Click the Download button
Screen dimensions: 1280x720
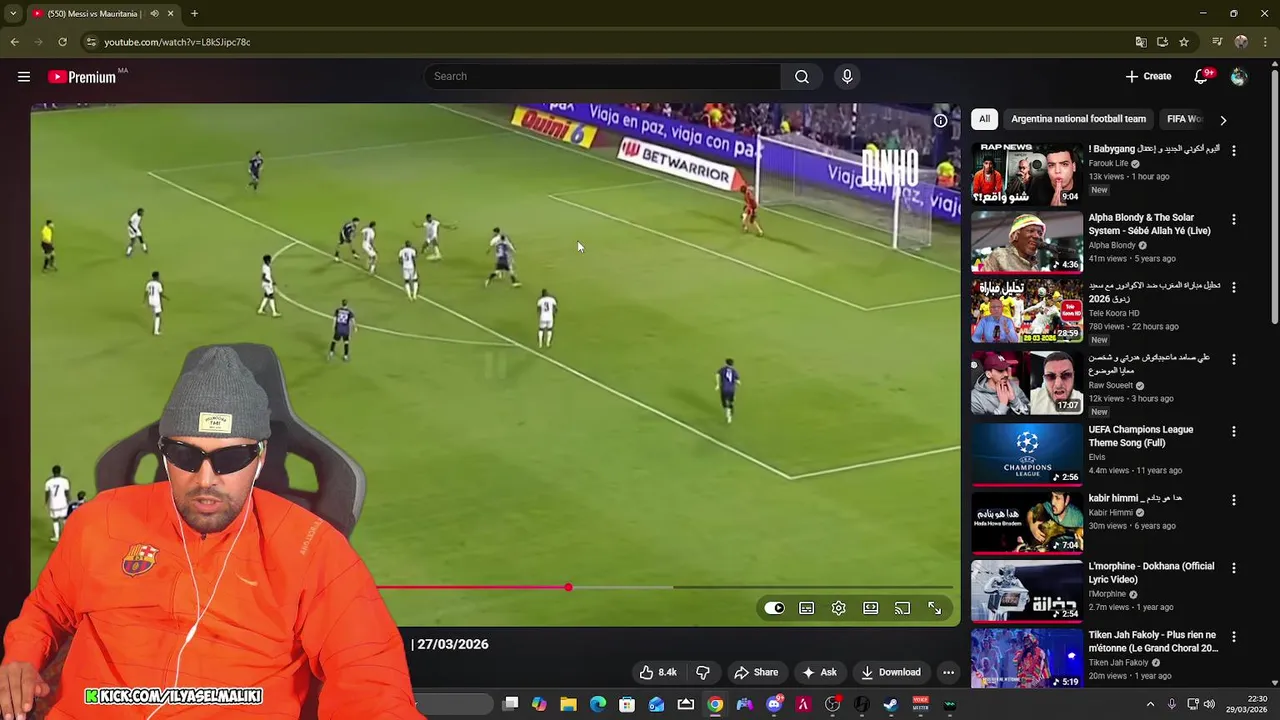pyautogui.click(x=891, y=672)
